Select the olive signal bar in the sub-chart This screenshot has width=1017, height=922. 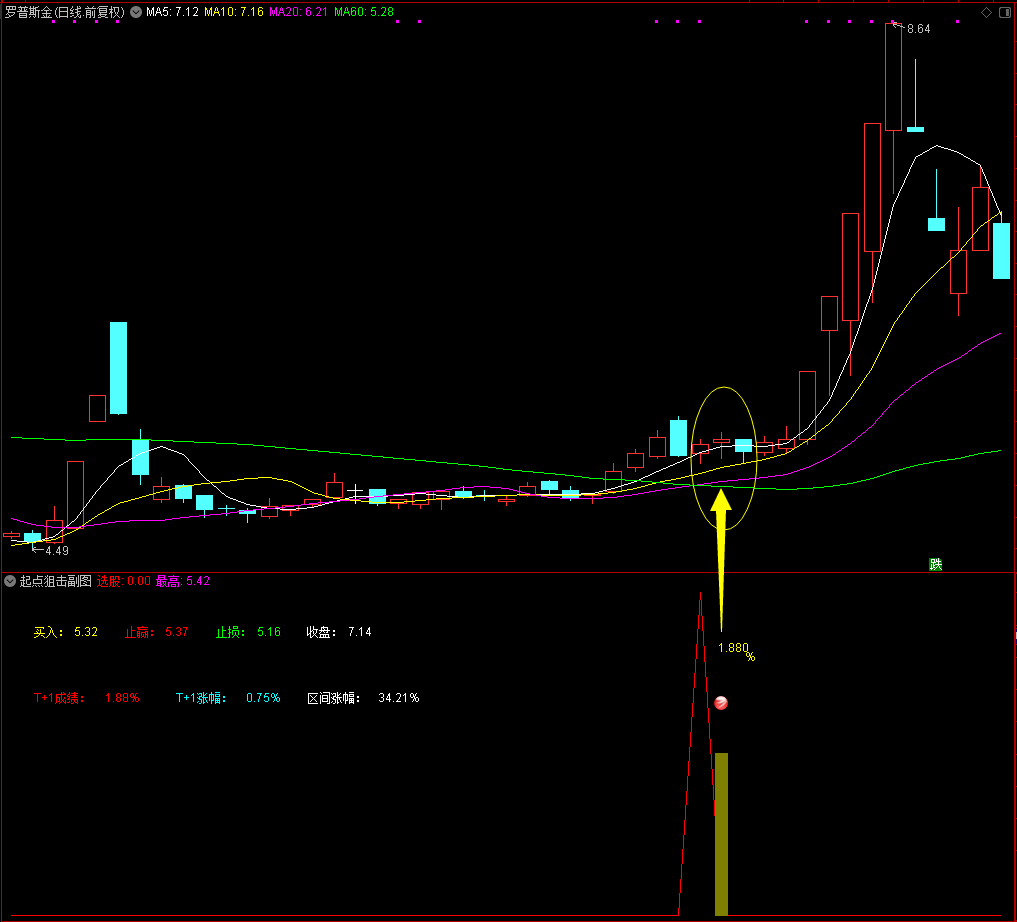tap(721, 834)
